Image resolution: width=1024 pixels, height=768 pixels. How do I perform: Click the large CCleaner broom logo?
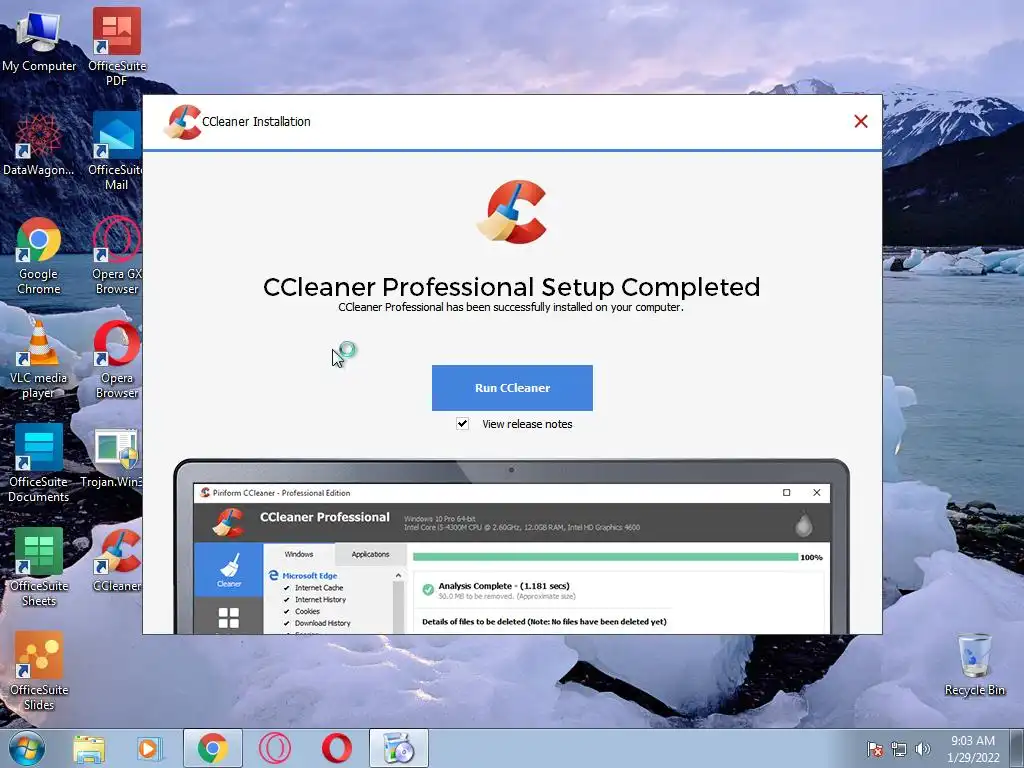[512, 212]
